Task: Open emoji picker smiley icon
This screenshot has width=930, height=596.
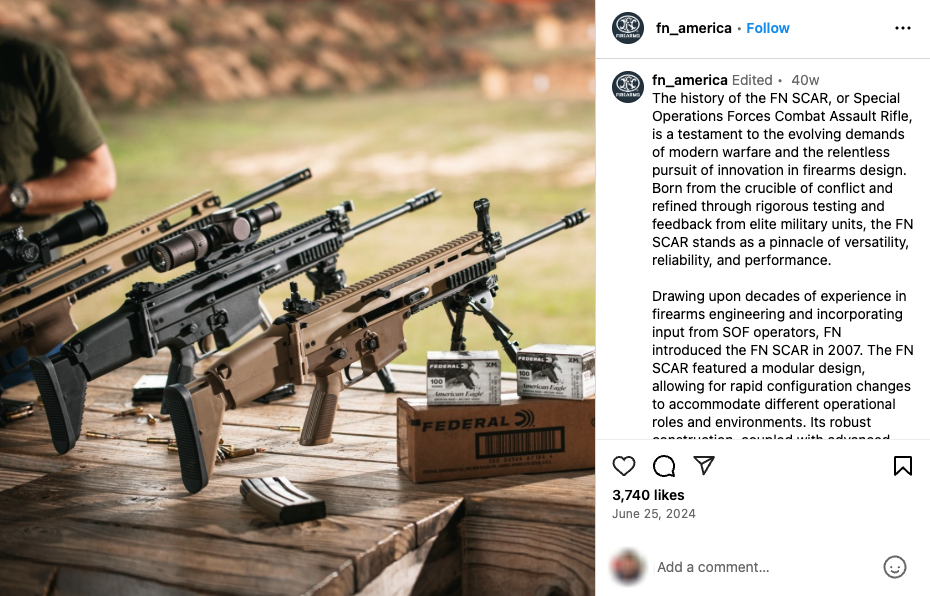Action: [x=894, y=567]
